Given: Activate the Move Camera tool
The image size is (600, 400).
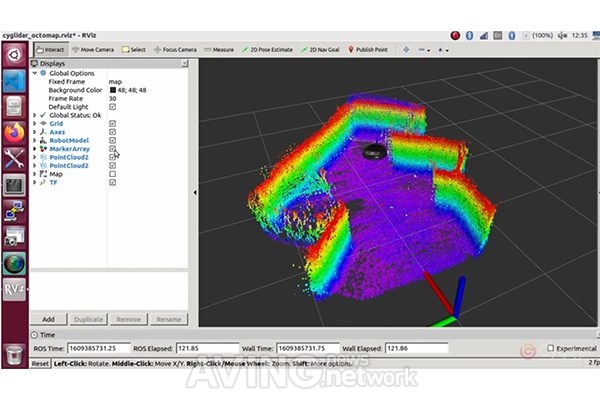Looking at the screenshot, I should click(x=97, y=48).
